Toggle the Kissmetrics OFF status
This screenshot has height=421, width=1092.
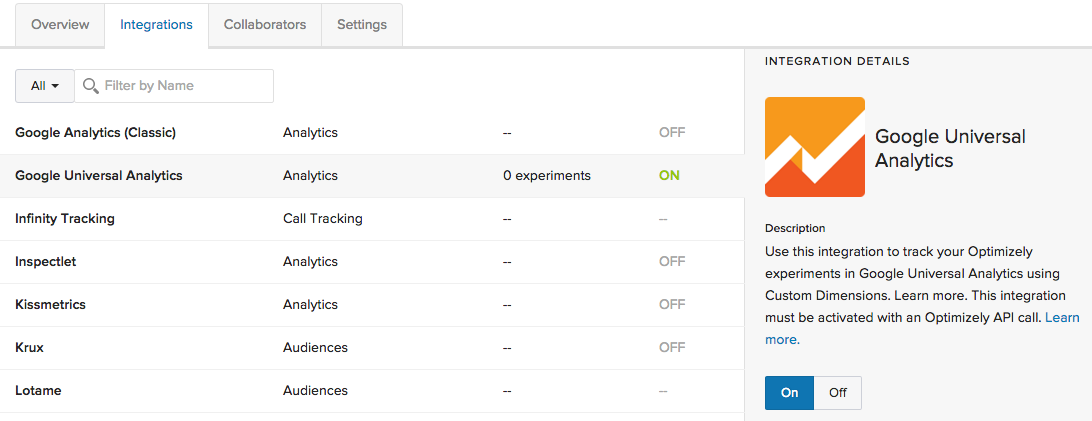(672, 305)
